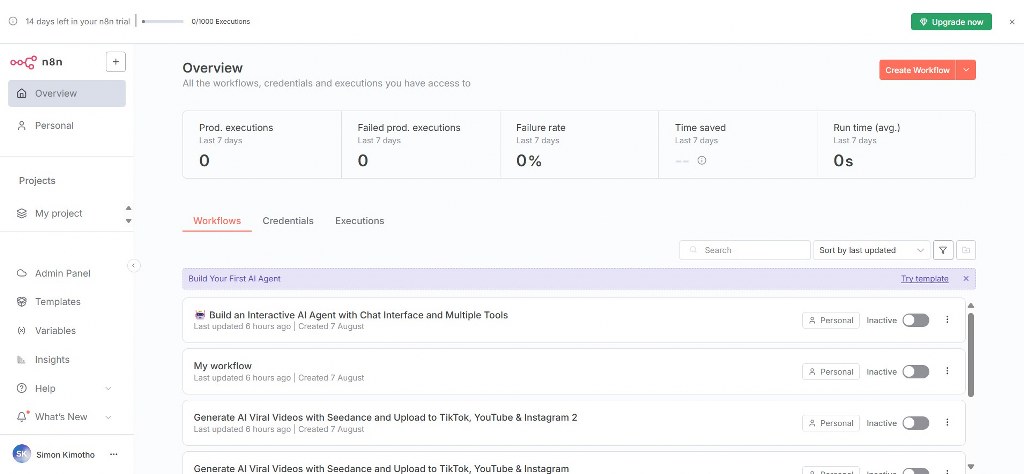
Task: Click the ellipsis next to Simon Kimotho
Action: pos(114,454)
